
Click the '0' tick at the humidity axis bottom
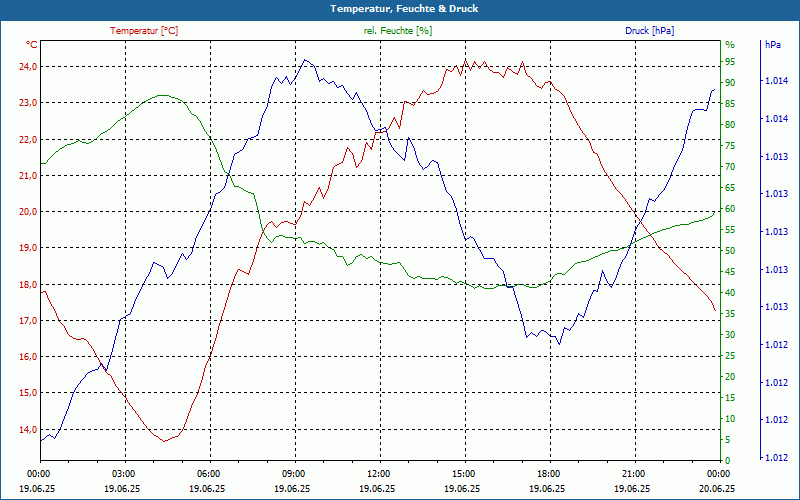728,460
